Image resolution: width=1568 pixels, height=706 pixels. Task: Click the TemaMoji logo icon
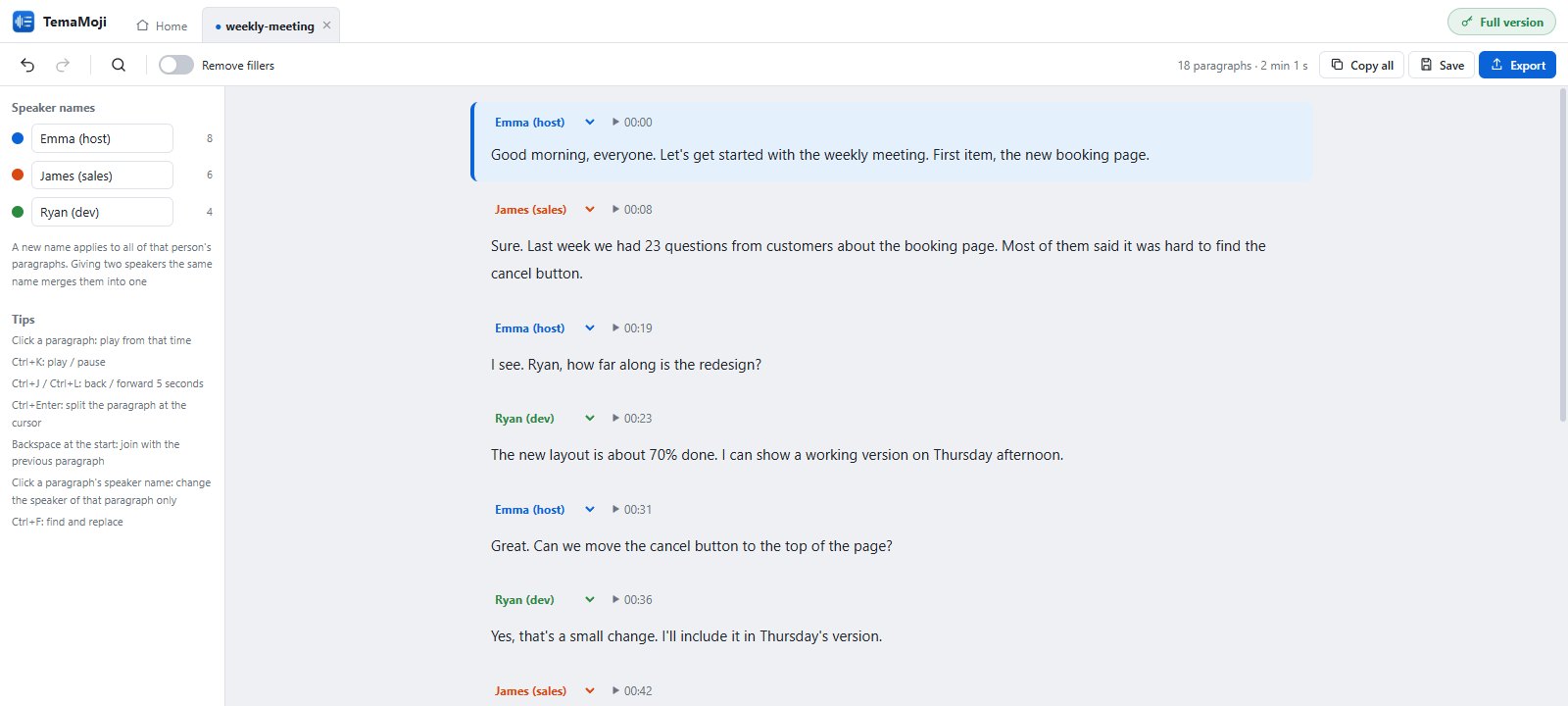[23, 22]
